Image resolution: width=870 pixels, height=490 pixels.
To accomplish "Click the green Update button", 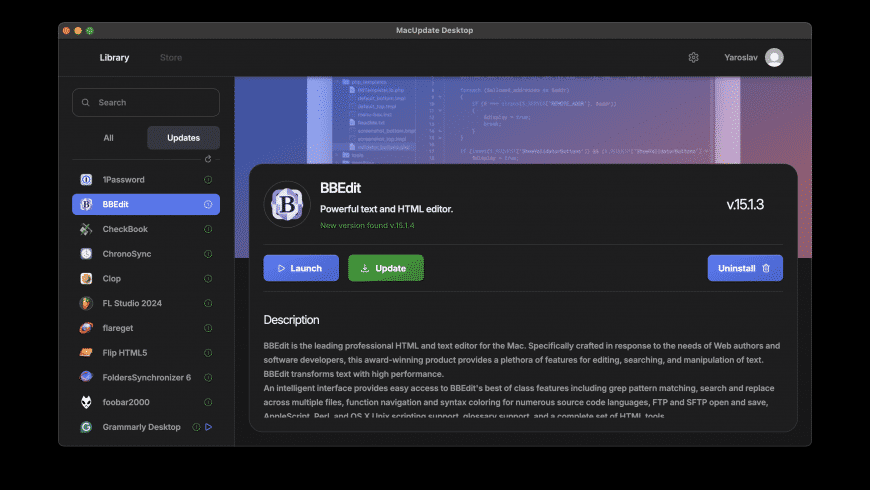I will tap(386, 268).
